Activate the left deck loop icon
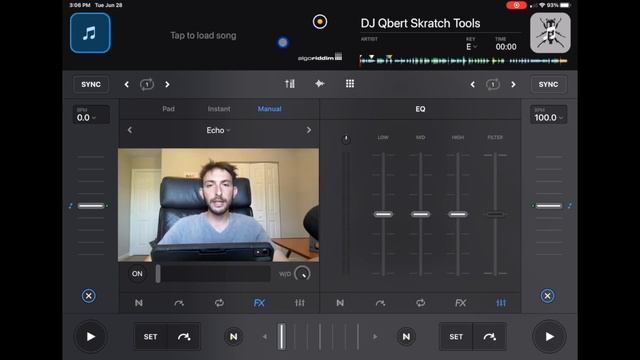Image resolution: width=640 pixels, height=360 pixels. (147, 84)
